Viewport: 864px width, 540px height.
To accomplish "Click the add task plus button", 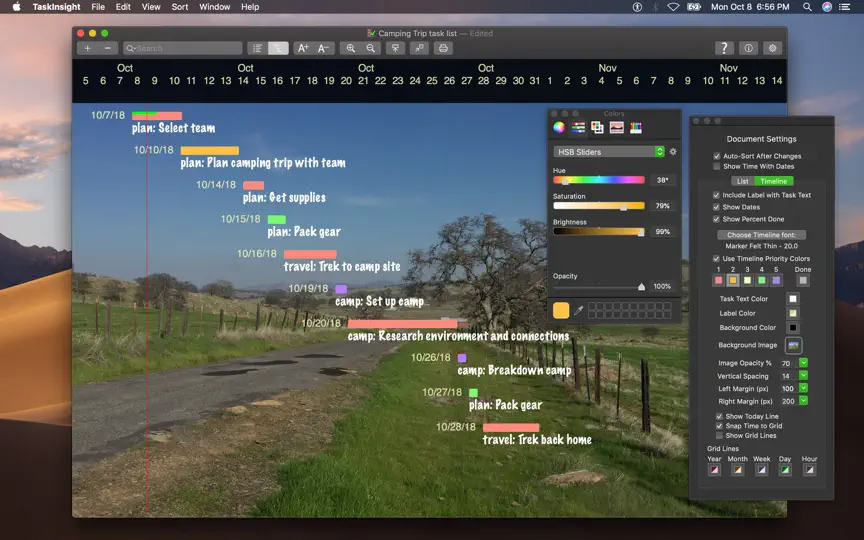I will pos(88,48).
